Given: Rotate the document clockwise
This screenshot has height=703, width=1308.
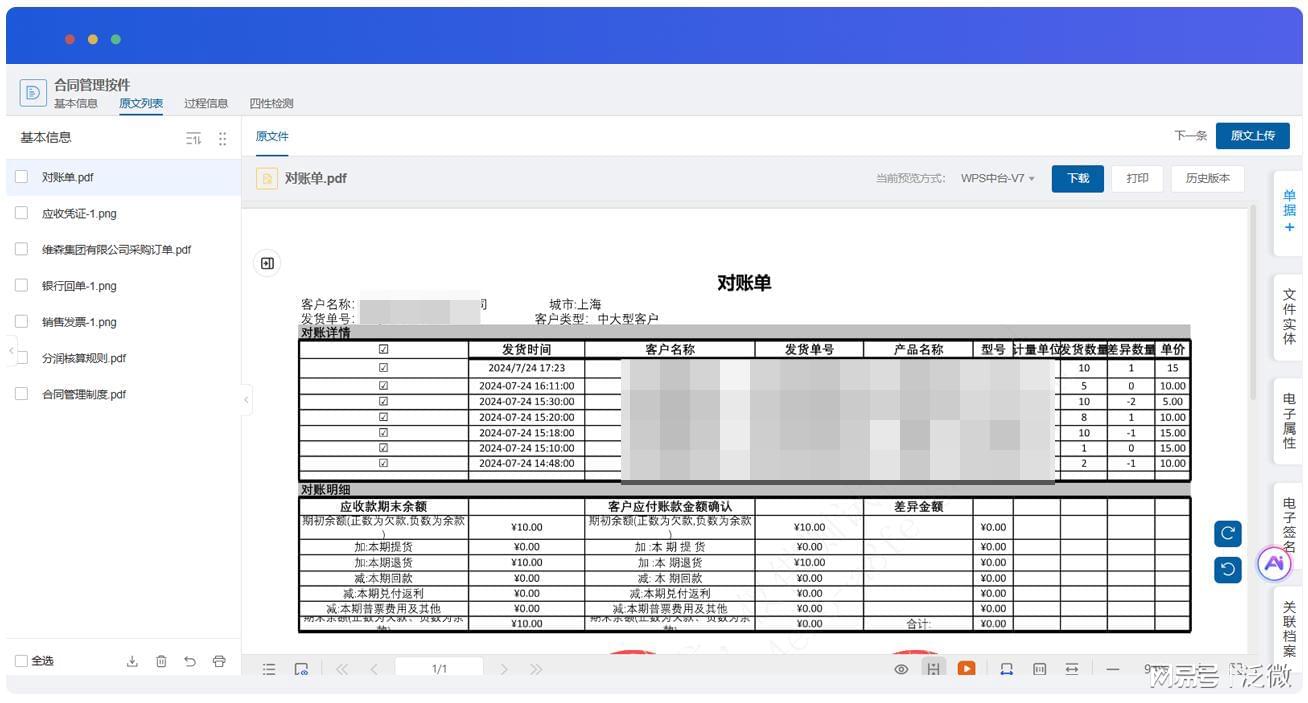Looking at the screenshot, I should tap(1228, 534).
